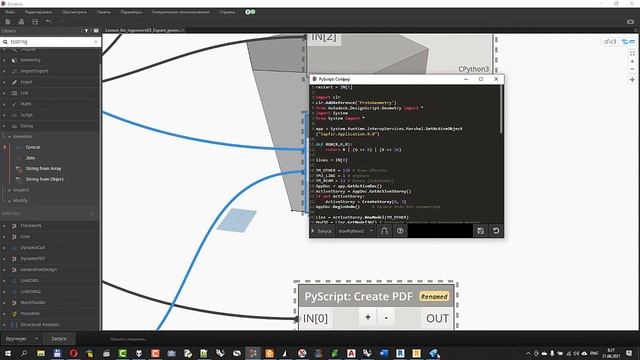
Task: Open the IronPython2 engine dropdown
Action: [x=356, y=231]
